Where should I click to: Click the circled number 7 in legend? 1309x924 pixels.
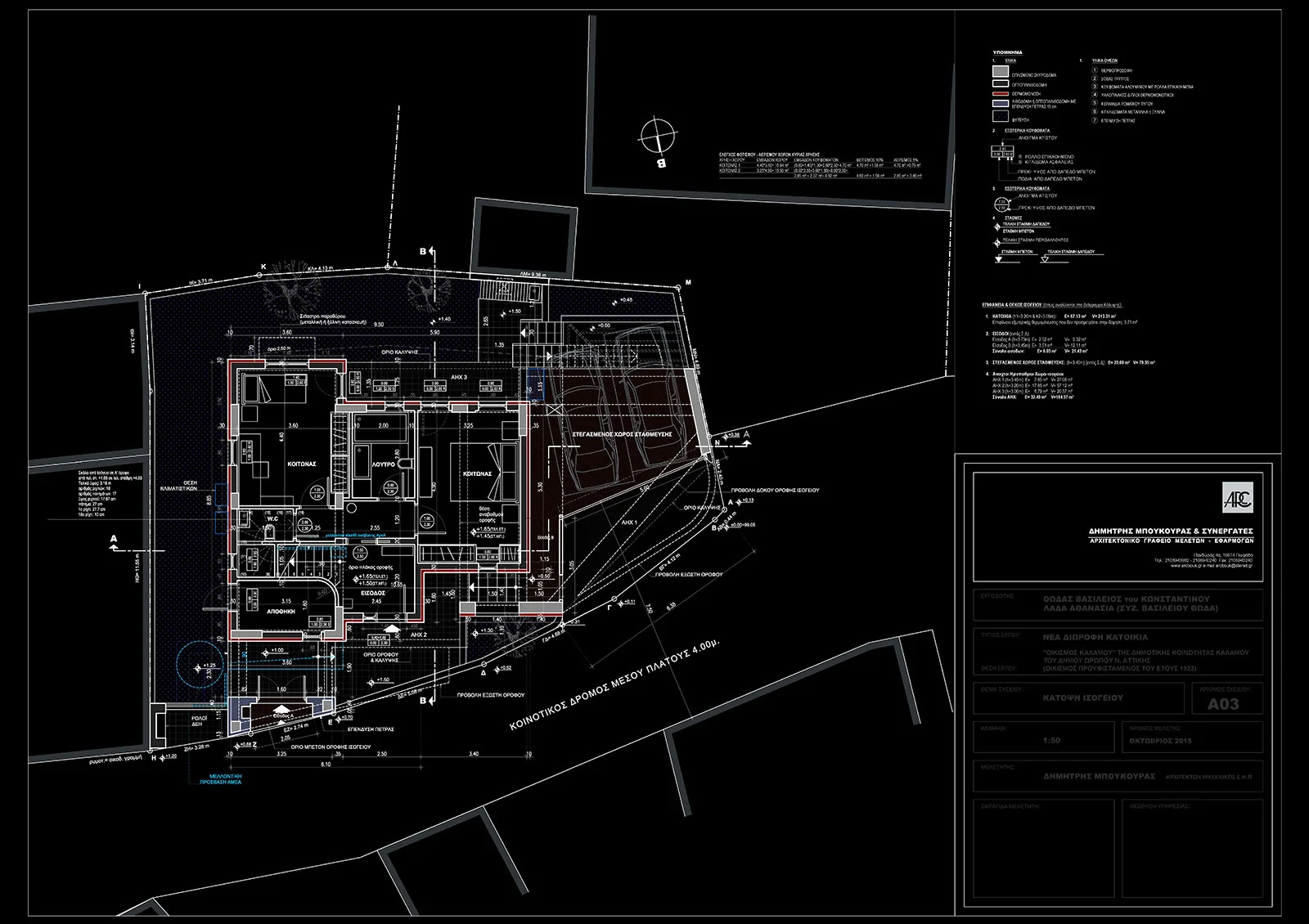pos(1095,120)
